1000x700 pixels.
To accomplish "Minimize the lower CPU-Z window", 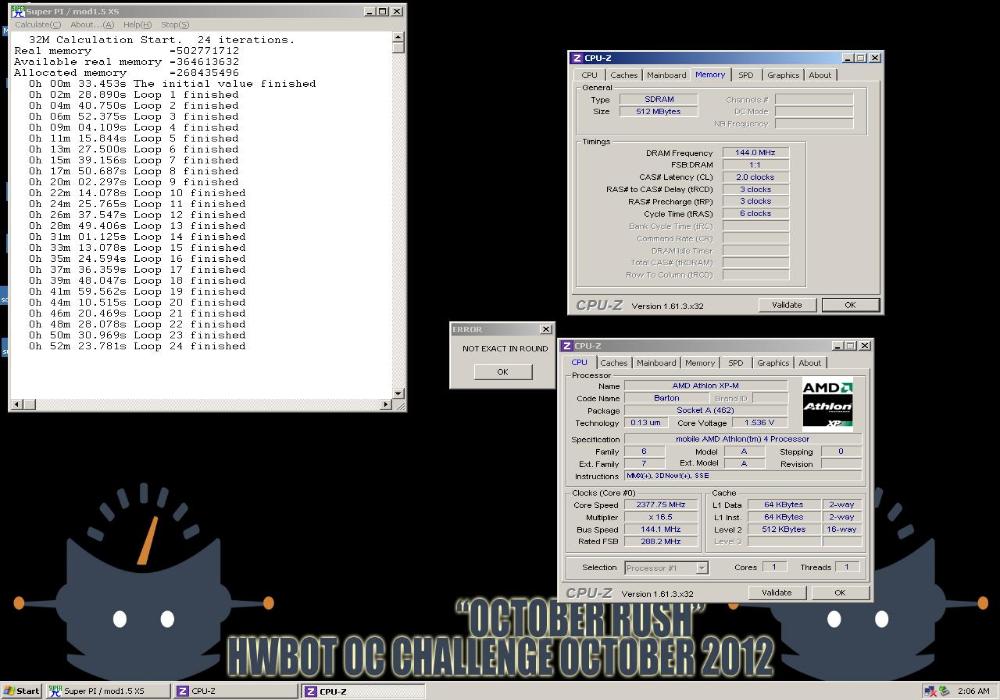I will click(x=838, y=346).
